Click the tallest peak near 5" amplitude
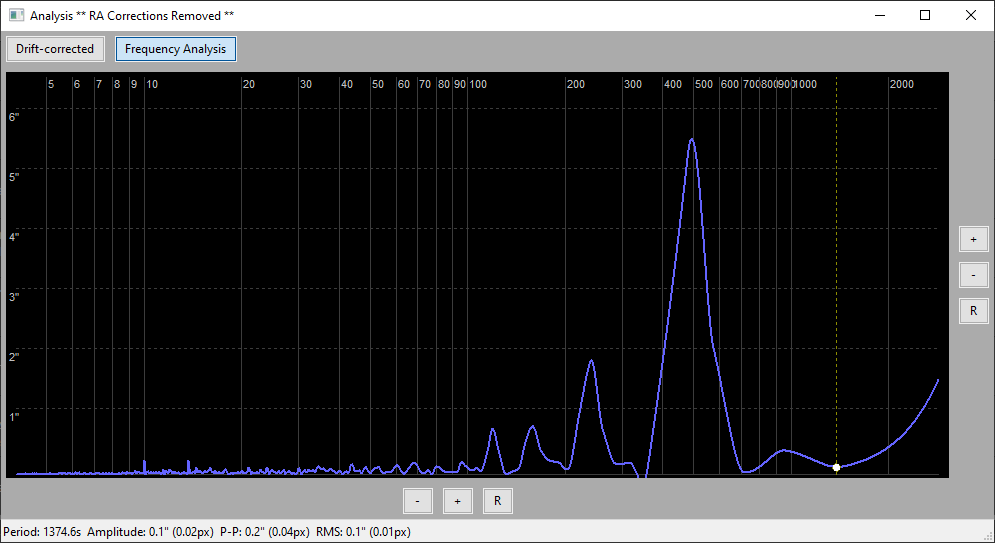This screenshot has height=543, width=995. click(x=691, y=140)
